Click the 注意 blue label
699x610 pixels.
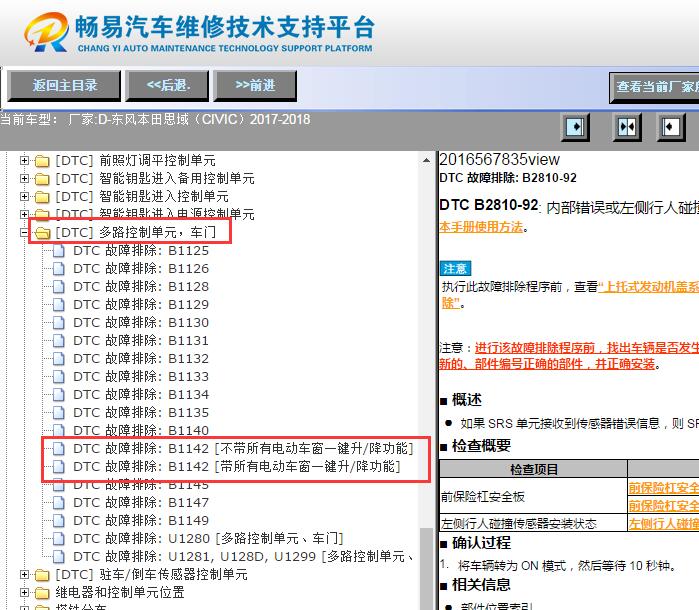(455, 268)
